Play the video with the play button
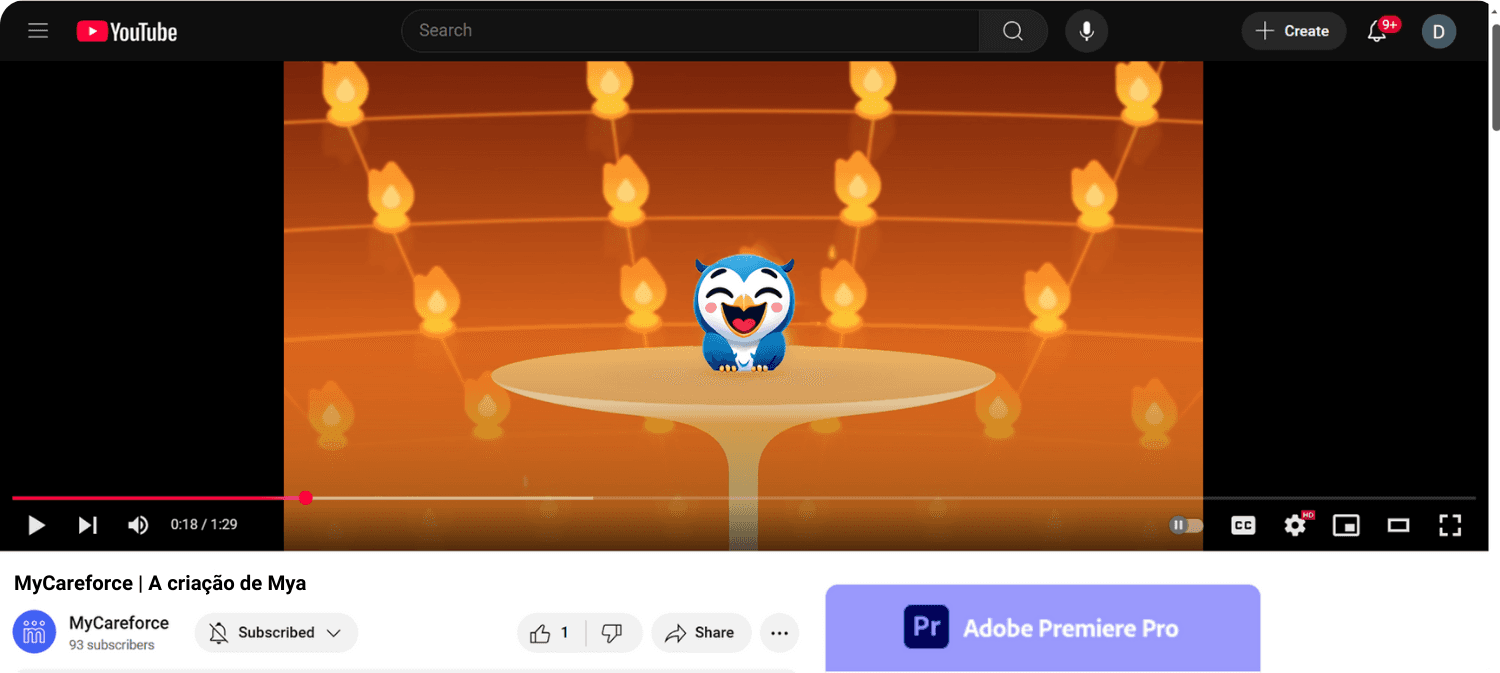This screenshot has height=673, width=1500. pos(36,525)
